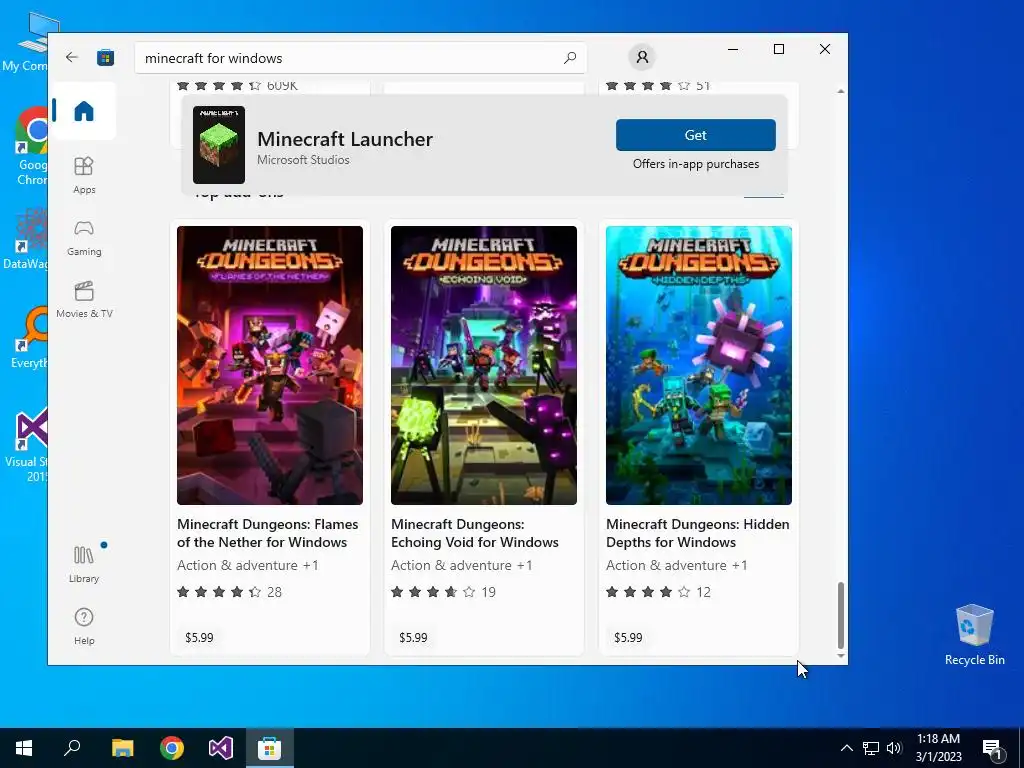Click title Minecraft Dungeons: Flames of the Nether
This screenshot has height=768, width=1024.
click(x=268, y=533)
